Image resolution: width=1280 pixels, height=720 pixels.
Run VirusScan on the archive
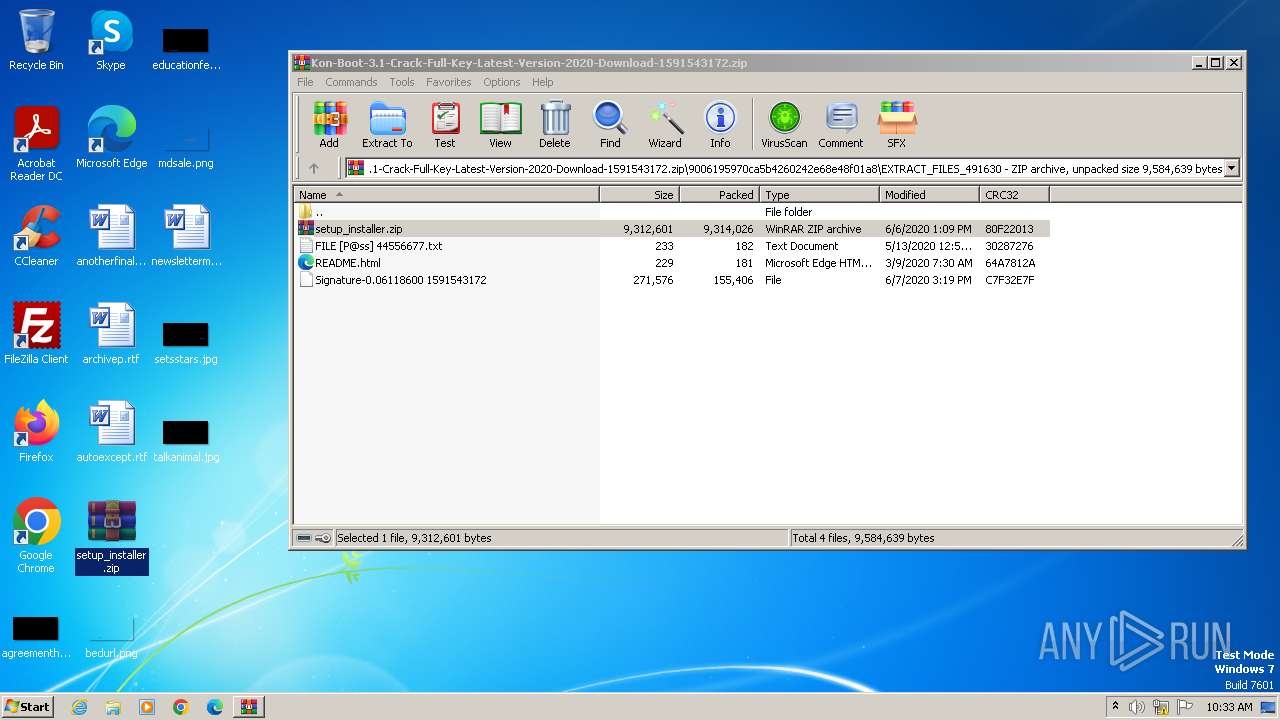[x=784, y=125]
